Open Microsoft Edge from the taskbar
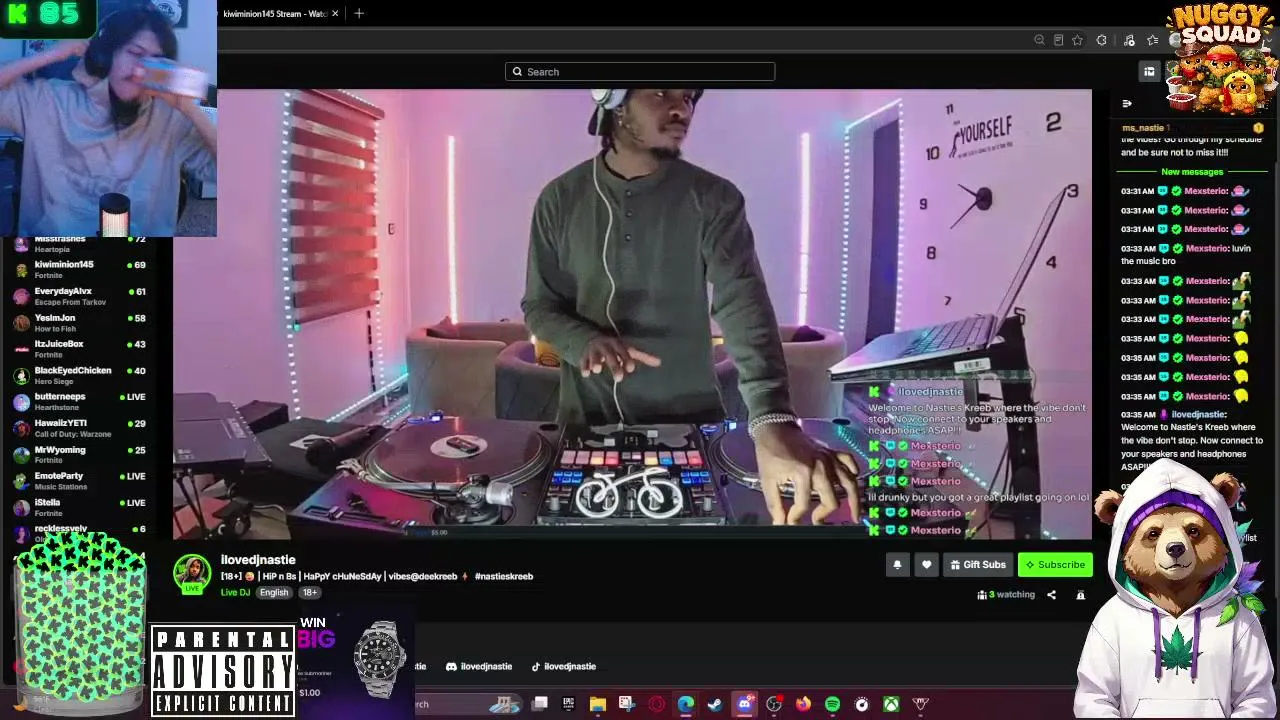The width and height of the screenshot is (1280, 720). tap(686, 705)
